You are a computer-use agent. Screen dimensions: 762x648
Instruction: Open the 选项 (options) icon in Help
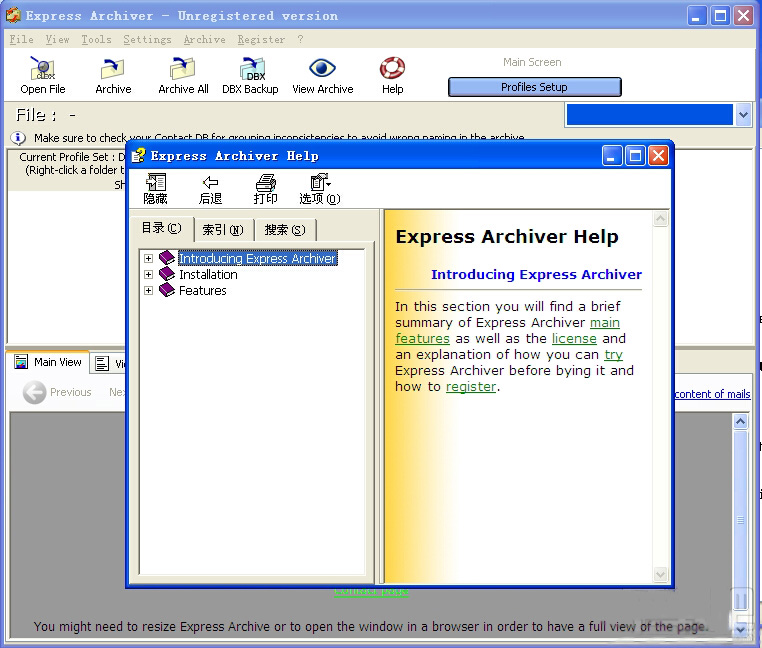(320, 182)
